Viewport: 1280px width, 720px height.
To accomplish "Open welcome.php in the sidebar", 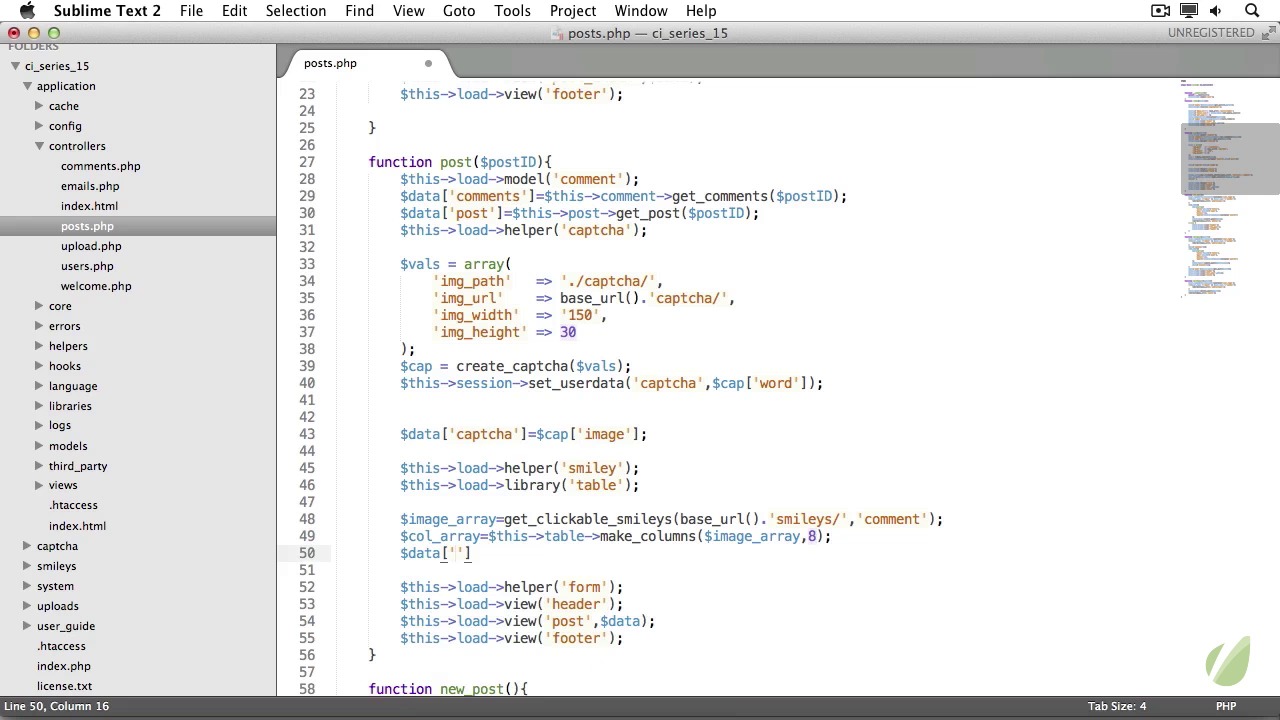I will point(96,286).
